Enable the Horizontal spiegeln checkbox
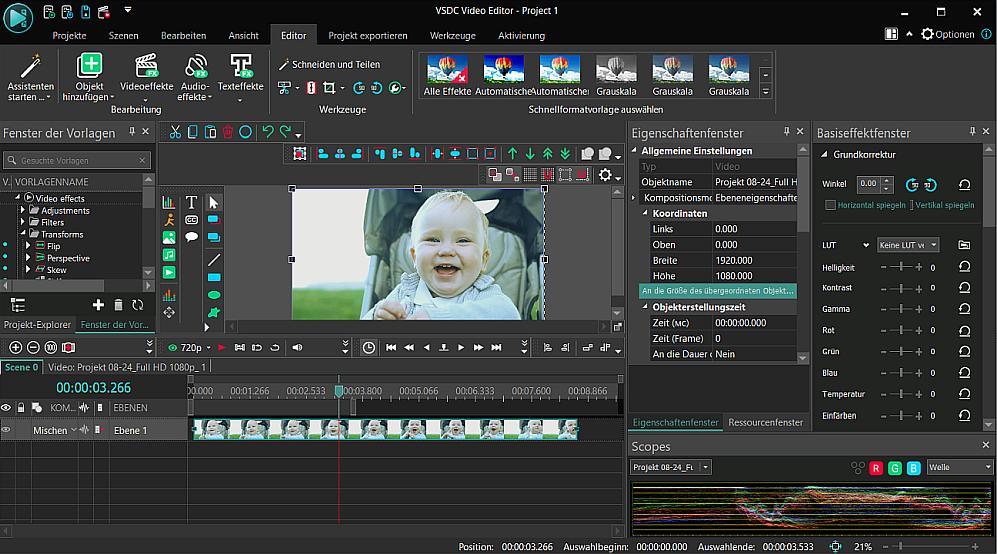Image resolution: width=997 pixels, height=554 pixels. [830, 205]
